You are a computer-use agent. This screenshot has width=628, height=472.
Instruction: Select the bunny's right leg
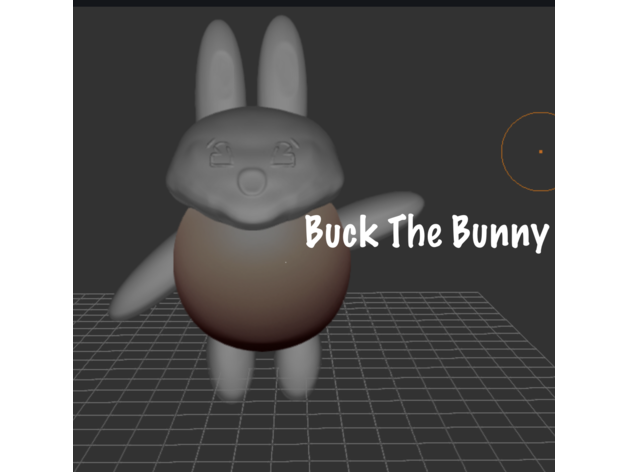(x=296, y=368)
